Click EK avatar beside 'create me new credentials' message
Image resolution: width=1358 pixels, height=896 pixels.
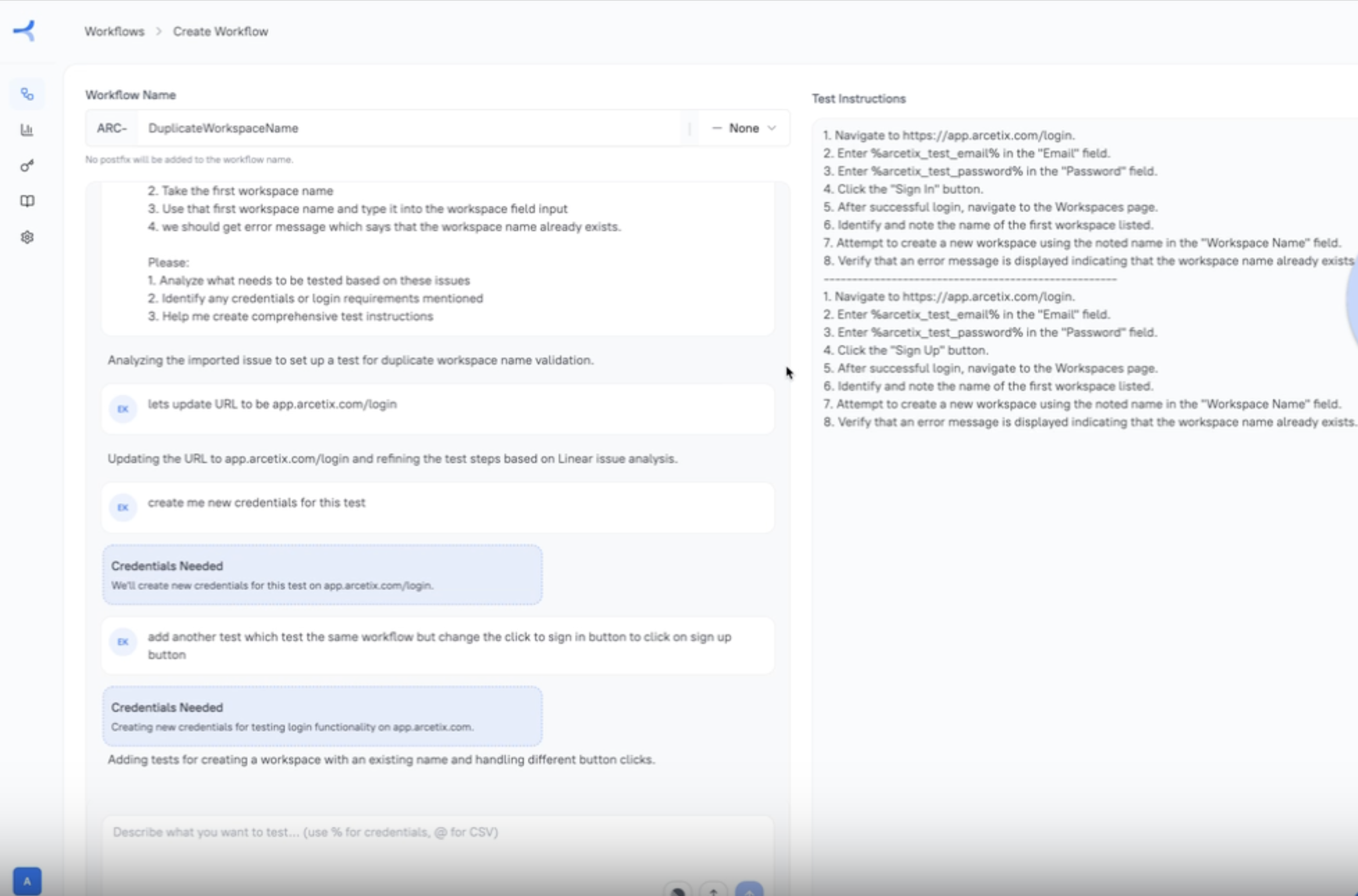point(123,508)
